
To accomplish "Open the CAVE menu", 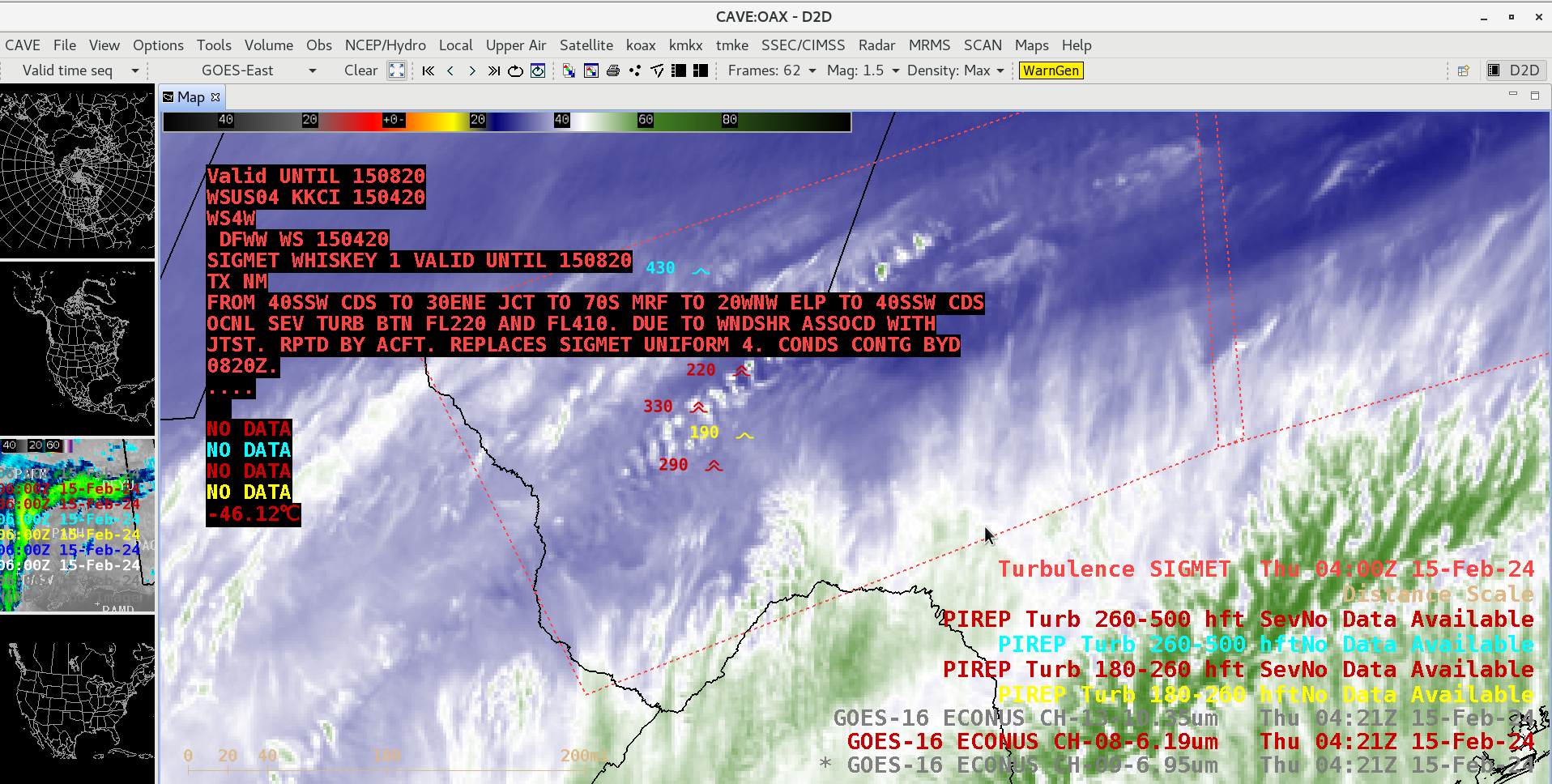I will click(23, 45).
